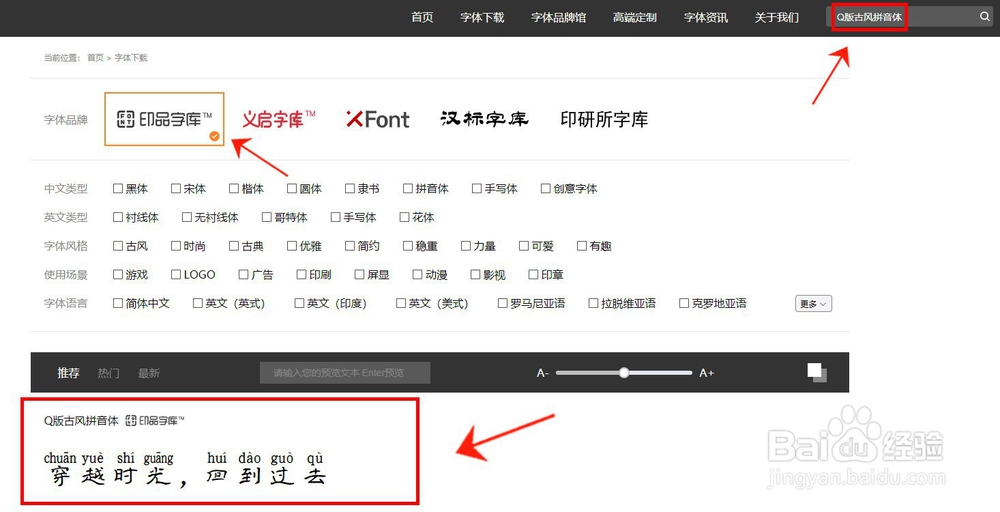Viewport: 1000px width, 512px height.
Task: Check the 英文（美式）language checkbox
Action: point(401,303)
